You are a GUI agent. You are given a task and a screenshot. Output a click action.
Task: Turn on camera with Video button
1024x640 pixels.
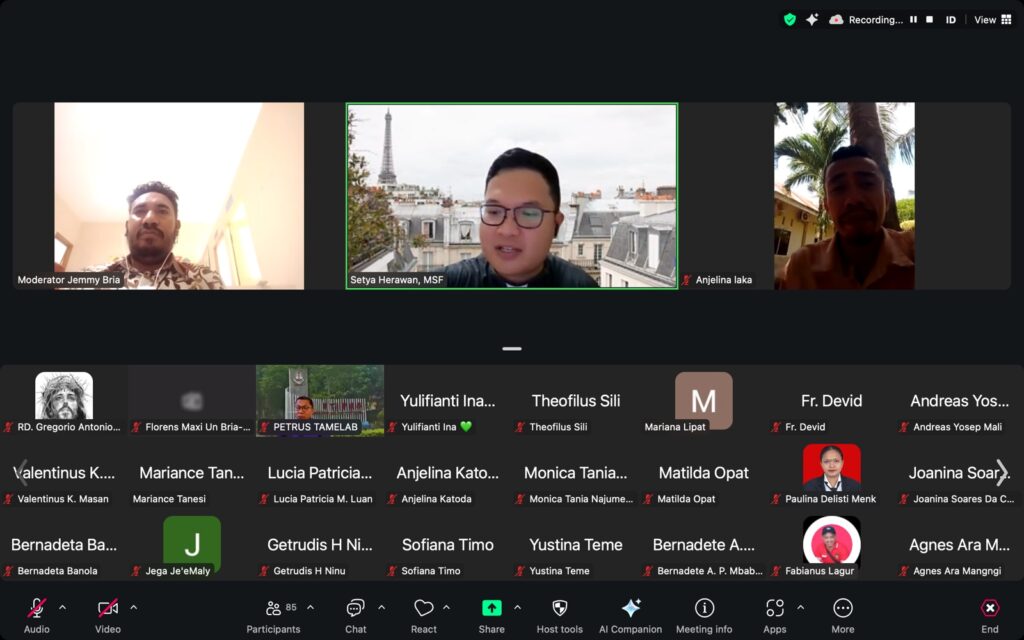tap(108, 609)
